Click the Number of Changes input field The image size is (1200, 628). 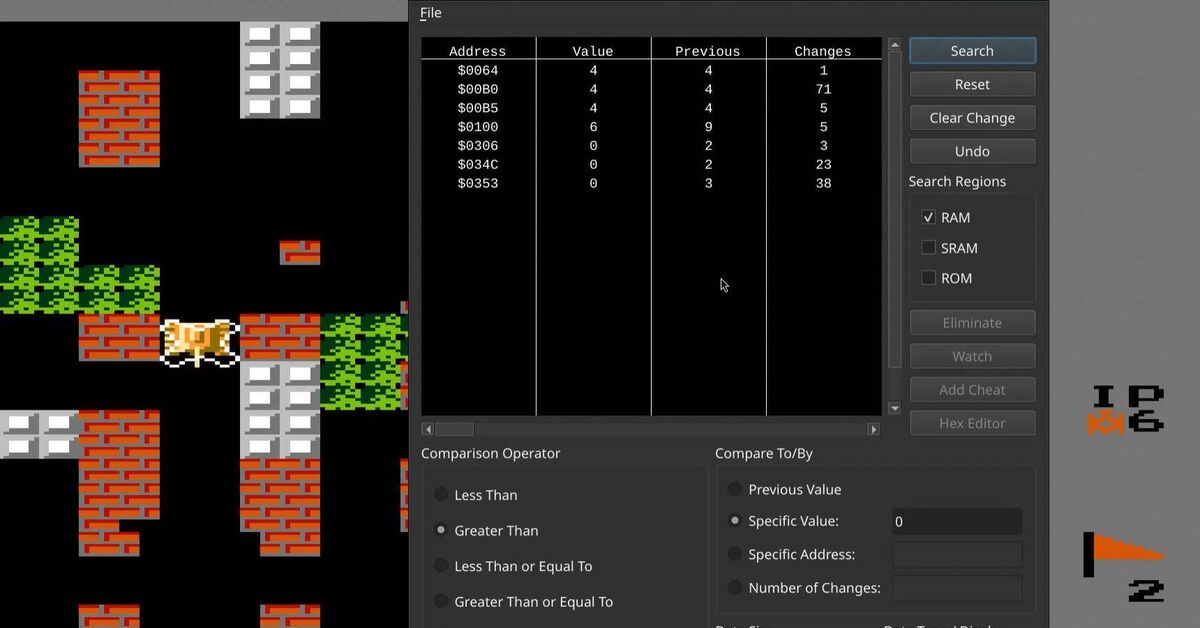pos(957,588)
